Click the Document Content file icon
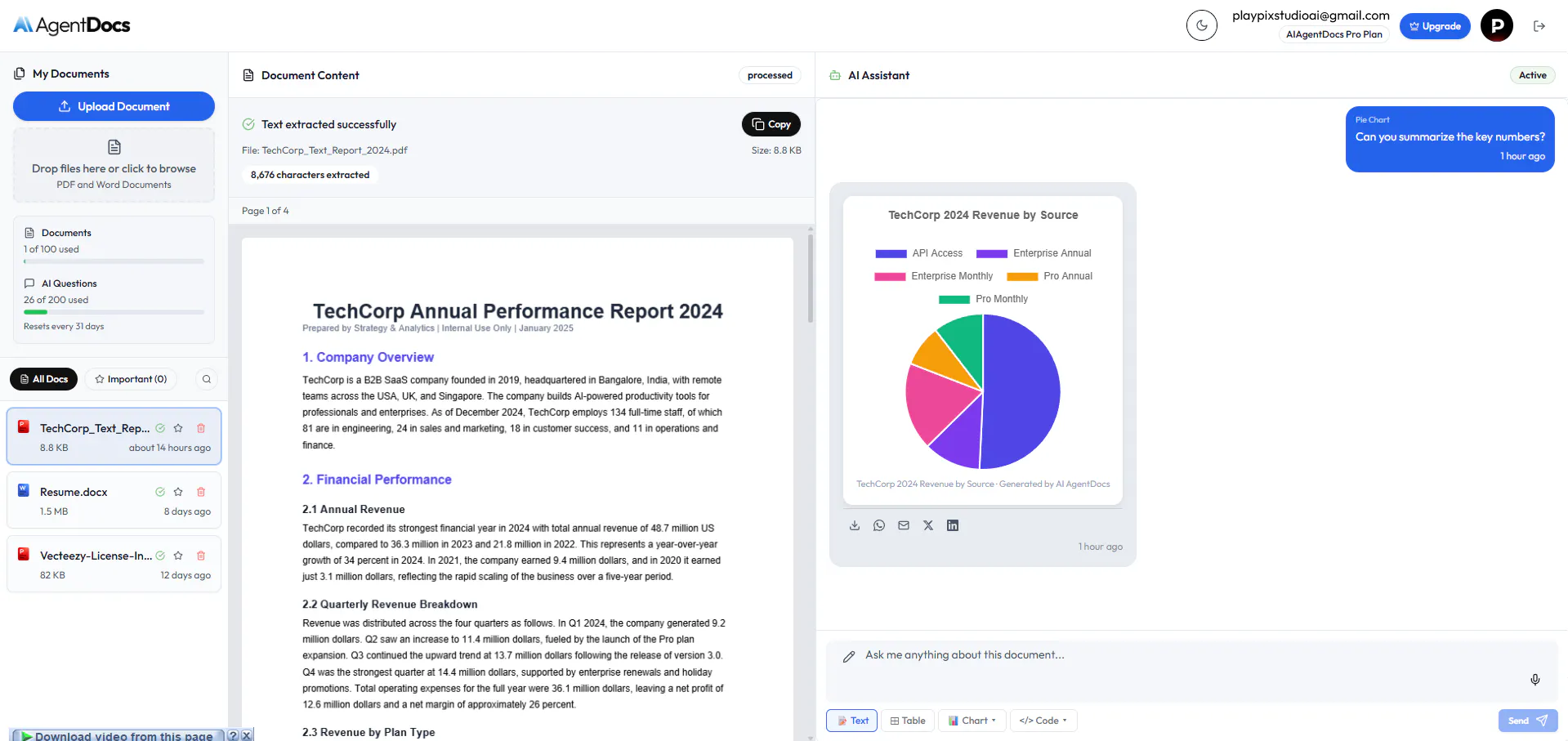Screen dimensions: 1568x741 [x=248, y=75]
